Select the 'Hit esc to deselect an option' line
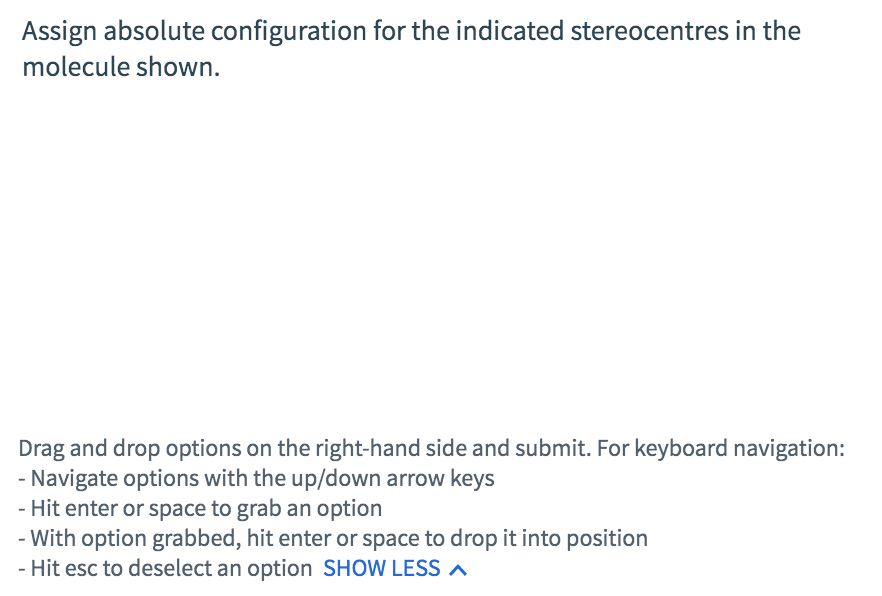The height and width of the screenshot is (596, 882). click(168, 568)
